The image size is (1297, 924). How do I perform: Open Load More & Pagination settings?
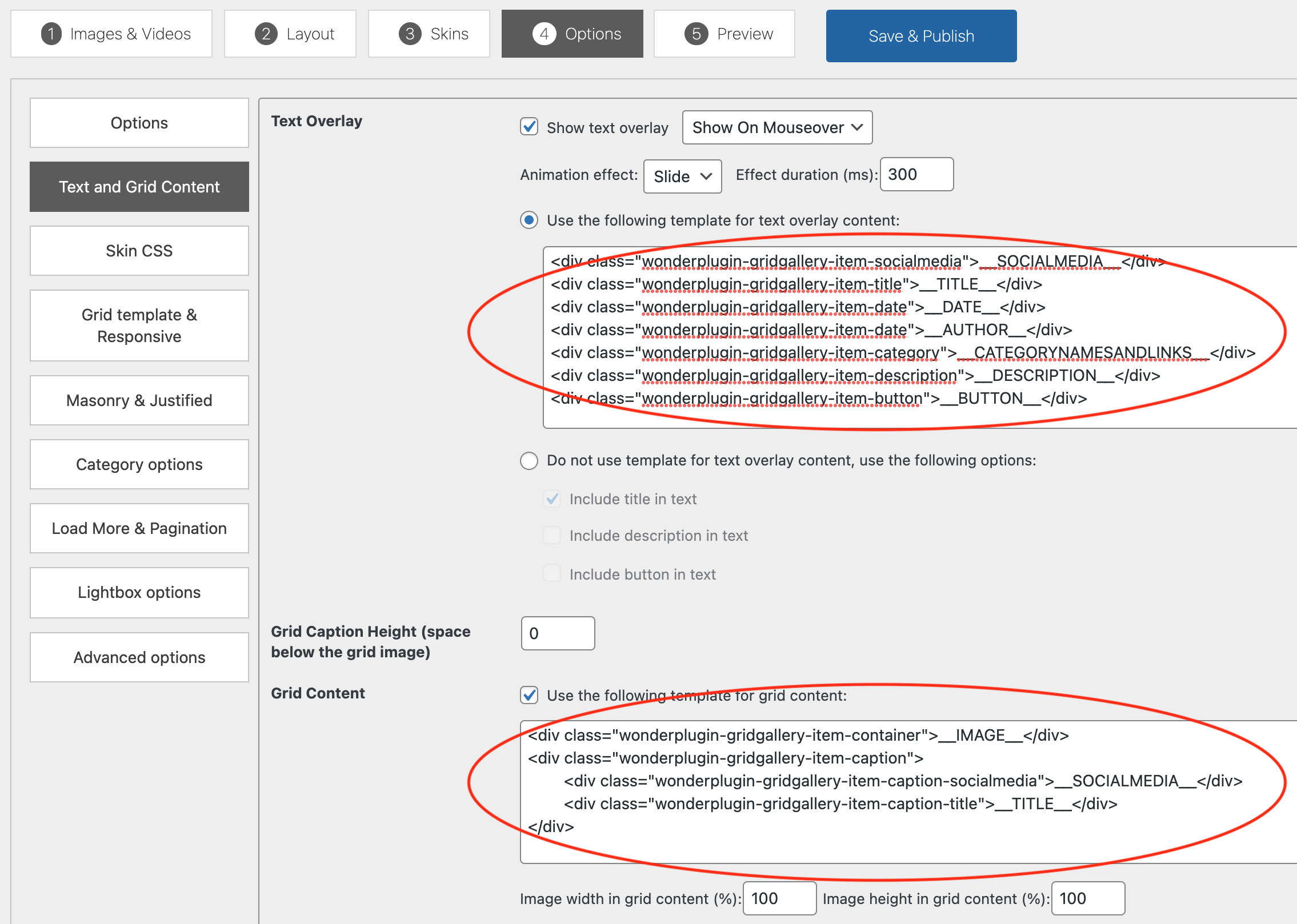[139, 528]
